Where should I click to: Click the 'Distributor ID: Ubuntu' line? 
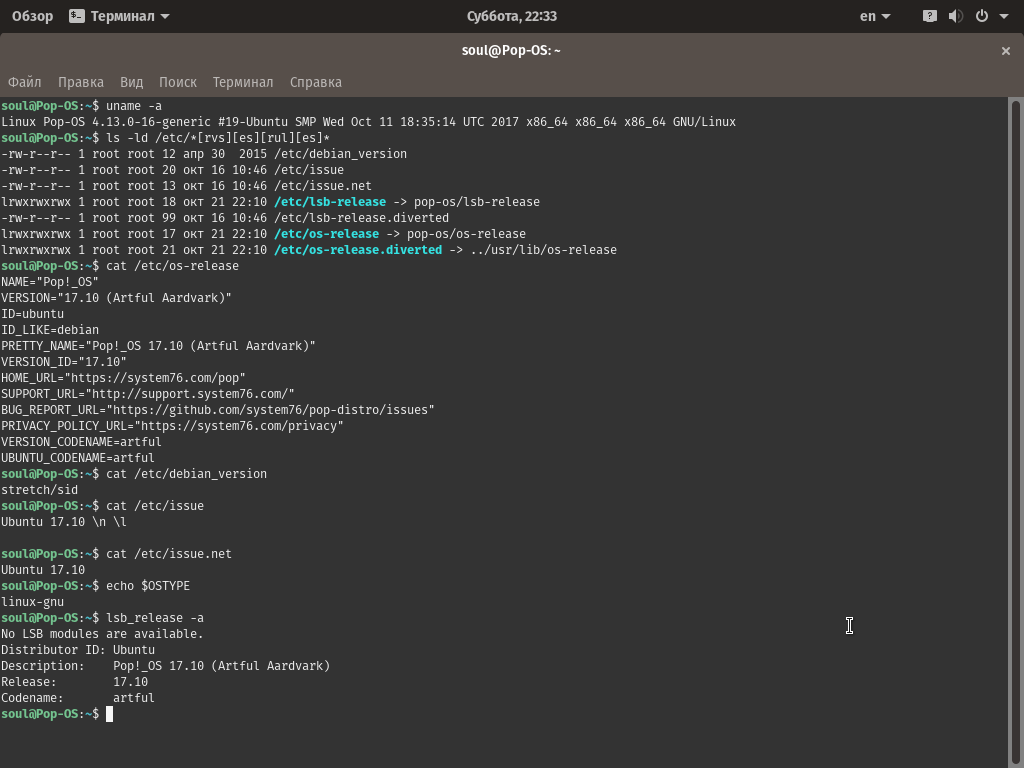pyautogui.click(x=78, y=650)
